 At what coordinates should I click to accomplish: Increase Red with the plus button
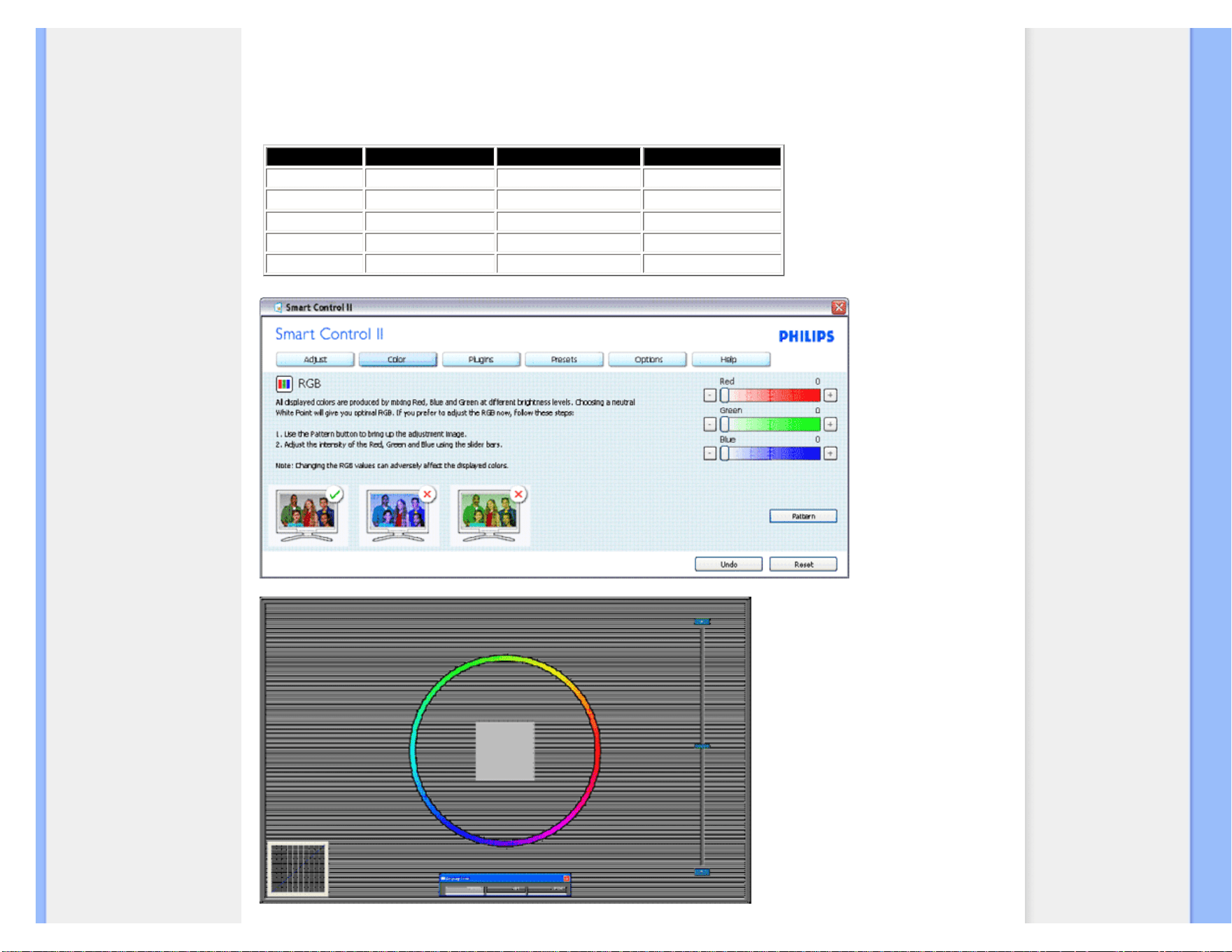pos(830,395)
